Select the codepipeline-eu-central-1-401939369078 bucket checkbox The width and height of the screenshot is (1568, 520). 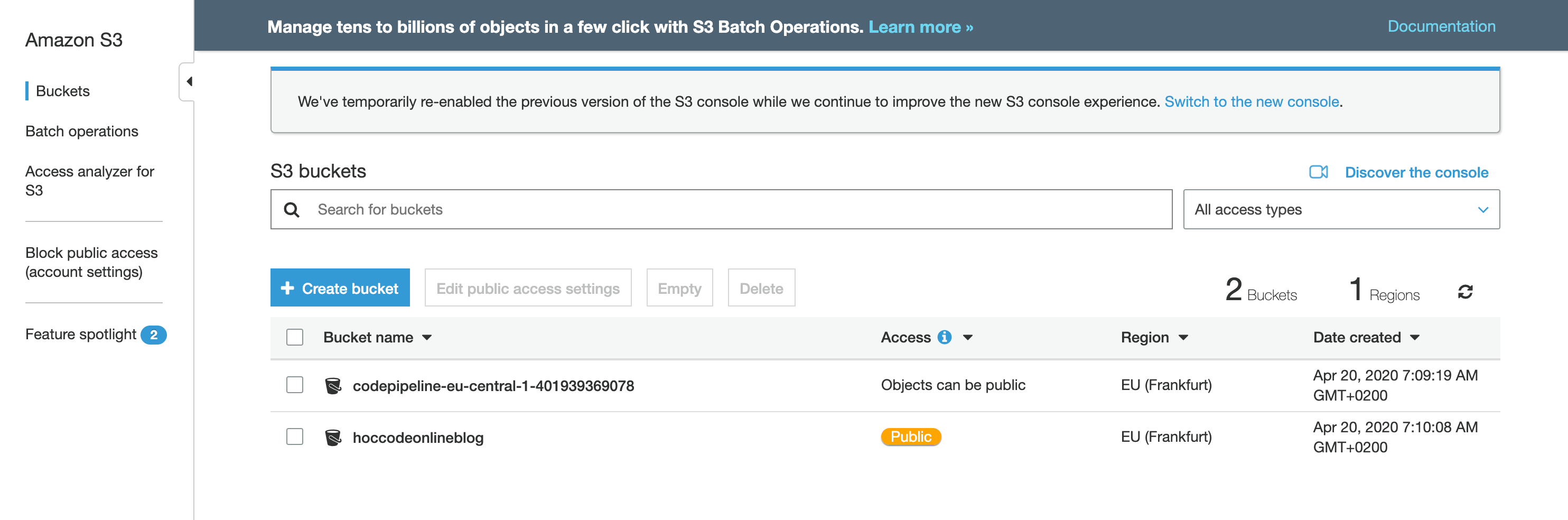[x=295, y=385]
